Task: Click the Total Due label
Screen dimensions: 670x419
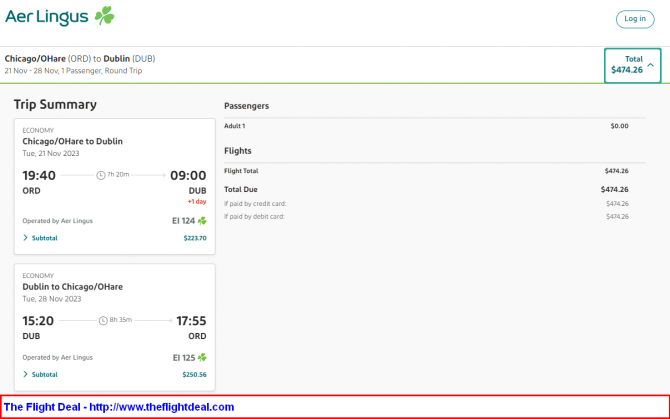Action: pyautogui.click(x=241, y=189)
